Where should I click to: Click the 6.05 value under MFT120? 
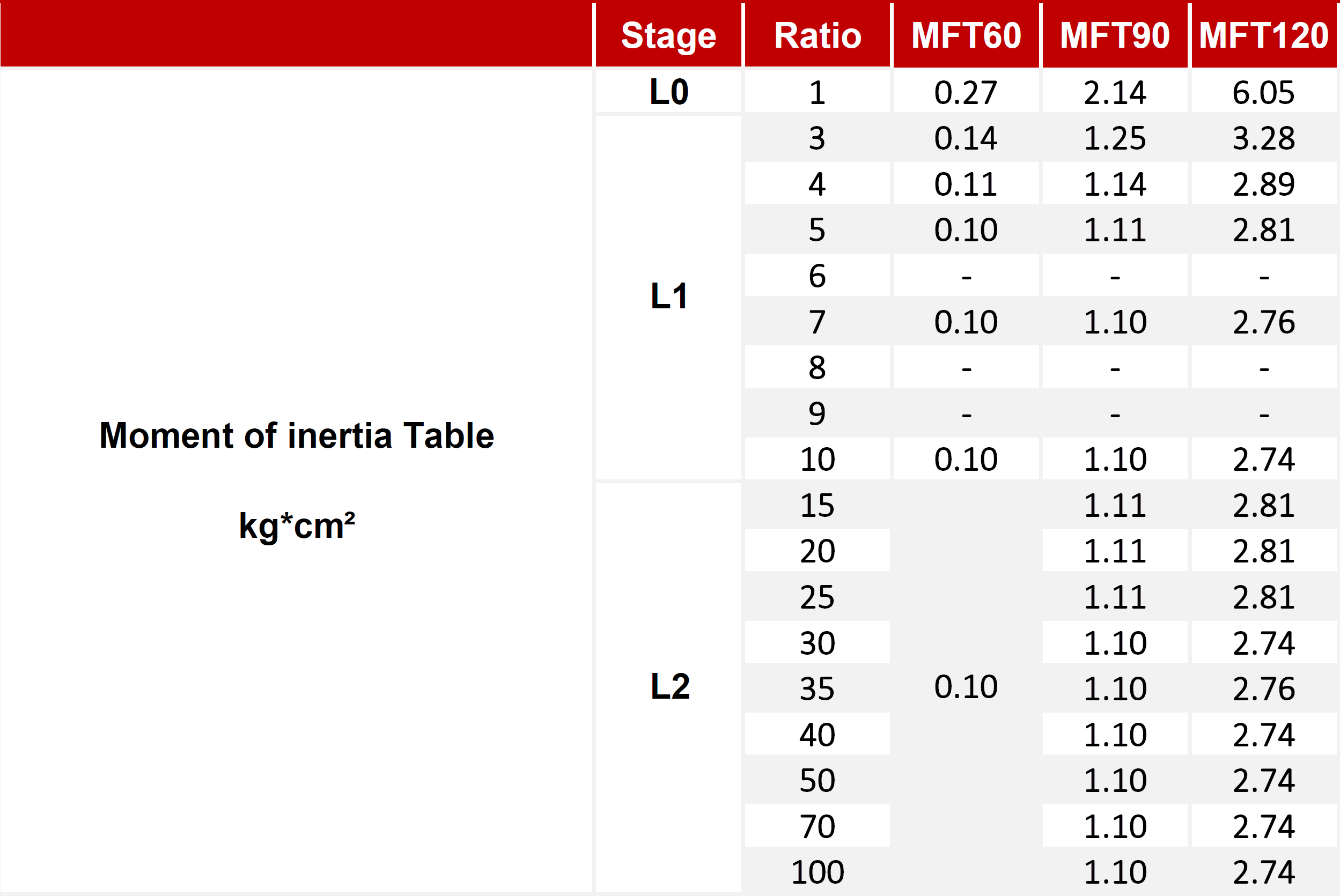click(x=1263, y=92)
